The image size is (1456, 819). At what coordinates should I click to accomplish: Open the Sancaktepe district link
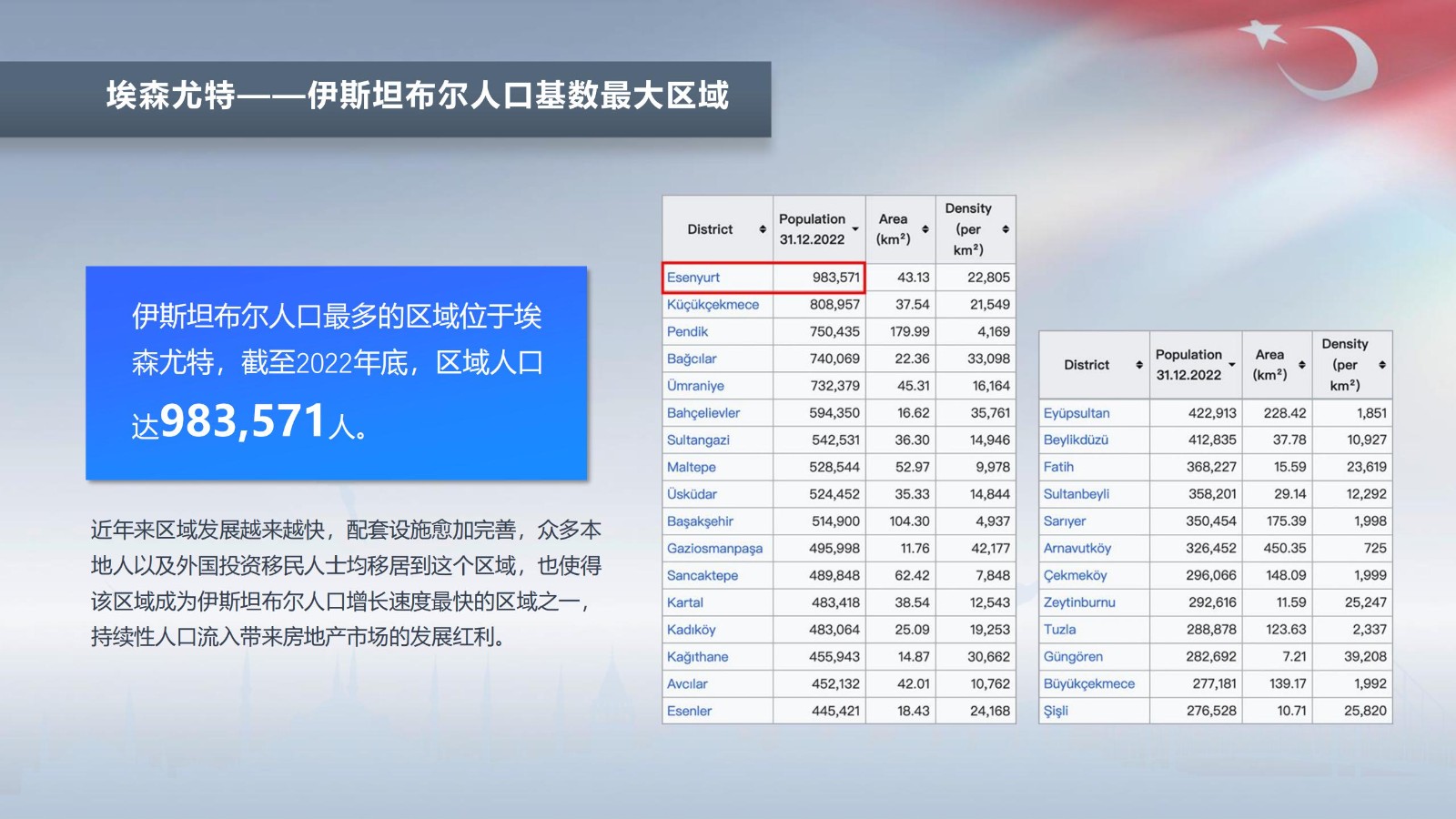[703, 576]
